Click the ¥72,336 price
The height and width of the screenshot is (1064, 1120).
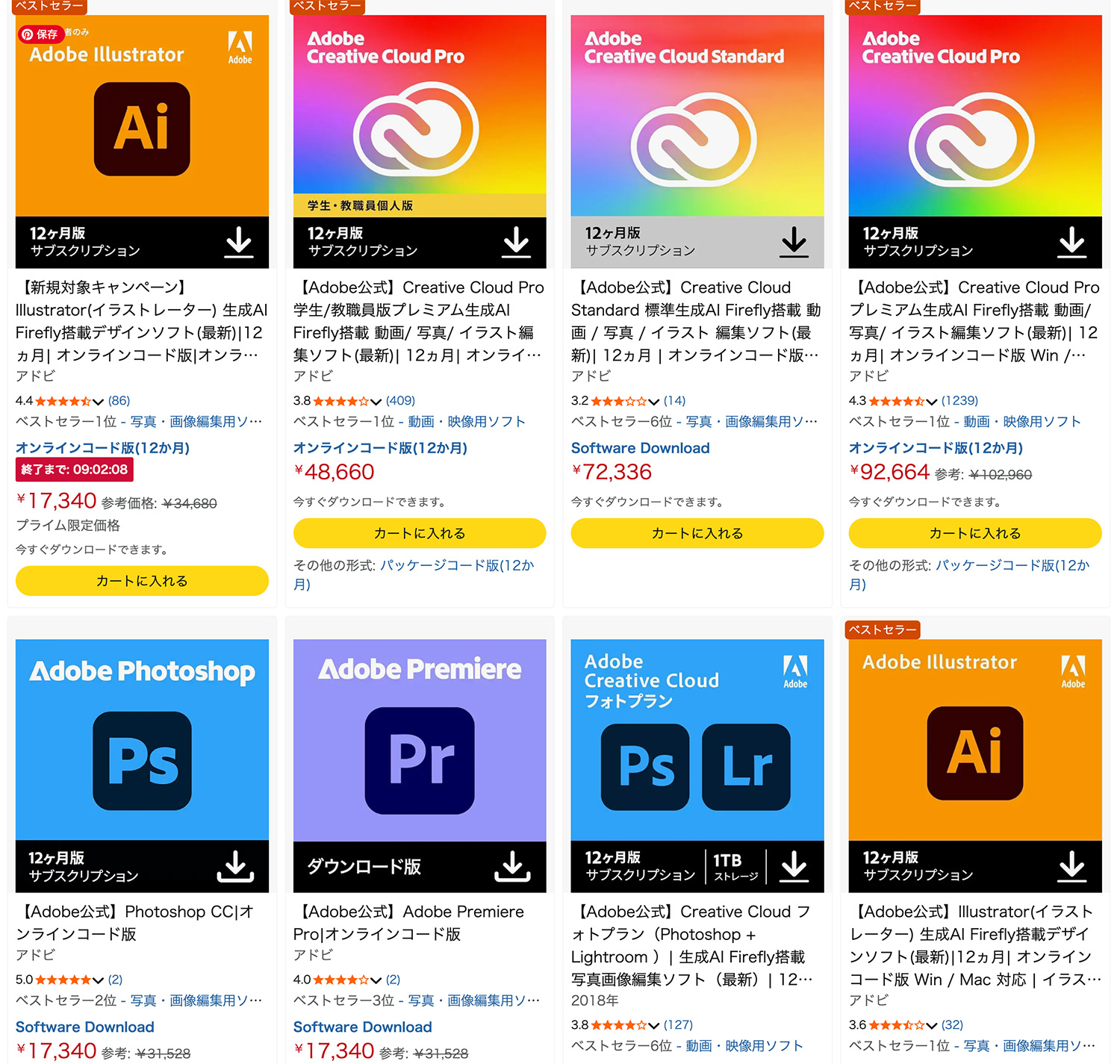612,473
